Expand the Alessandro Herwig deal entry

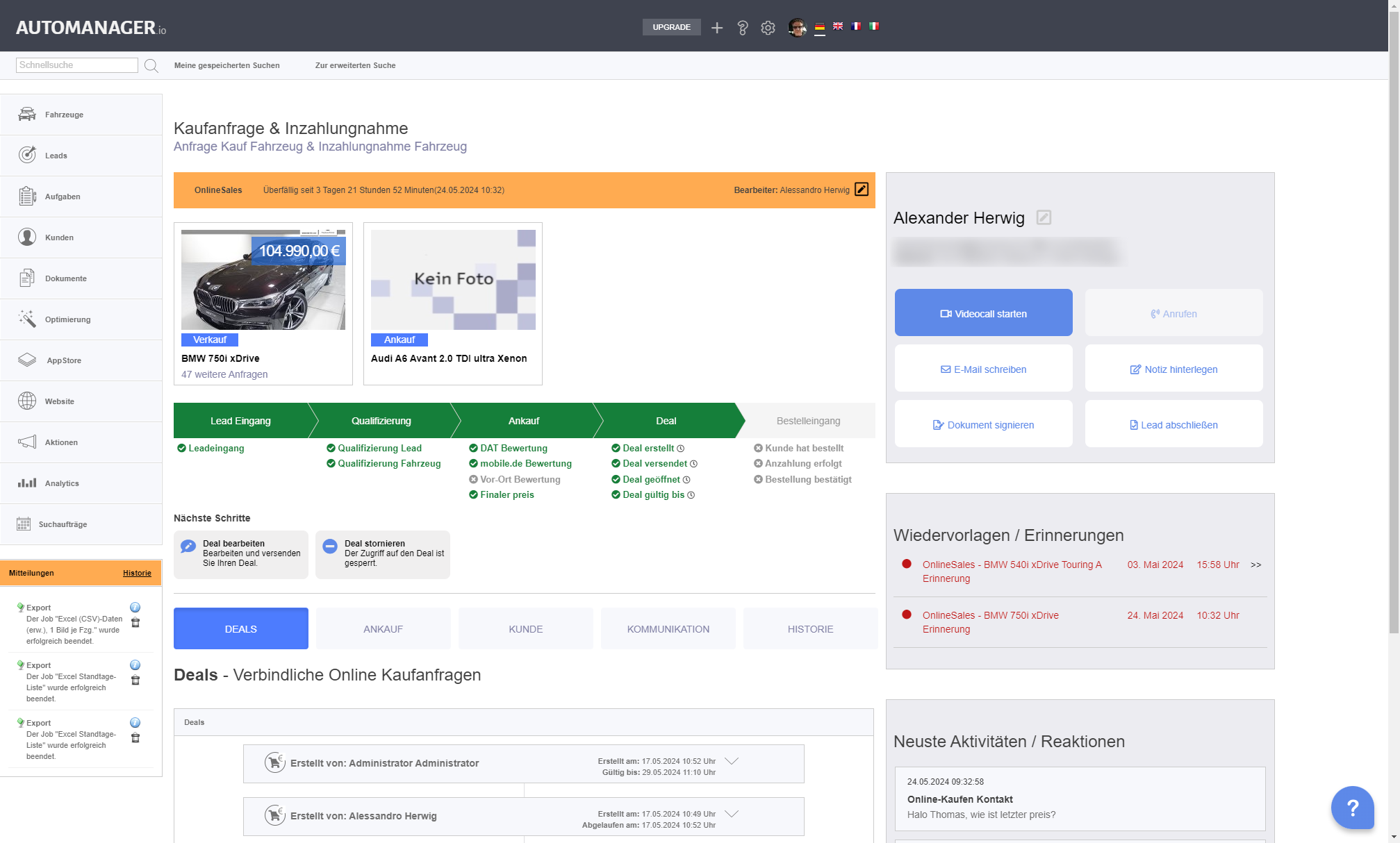point(731,814)
